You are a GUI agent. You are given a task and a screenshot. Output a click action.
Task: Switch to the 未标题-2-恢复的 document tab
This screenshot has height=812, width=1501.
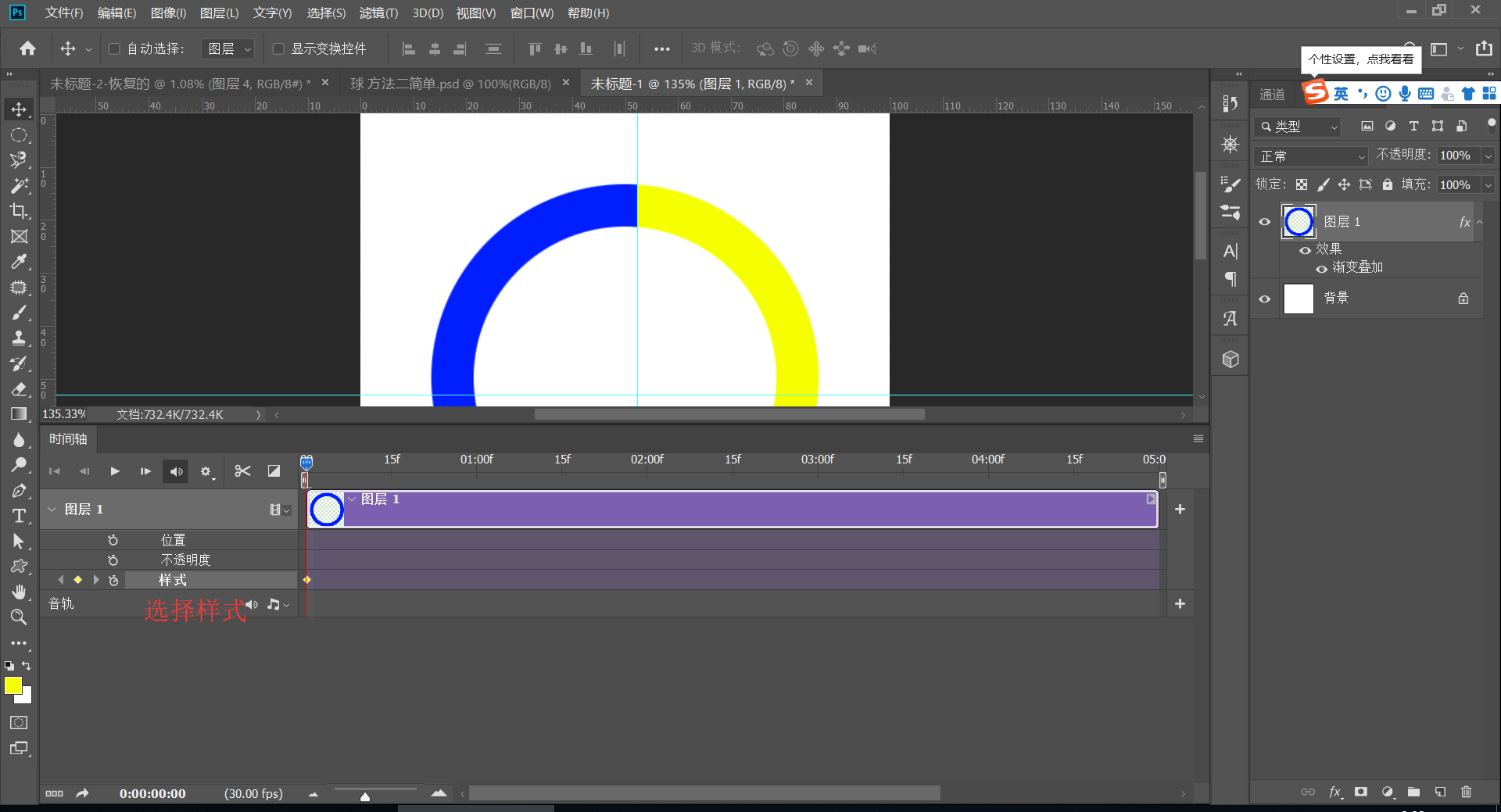coord(180,84)
